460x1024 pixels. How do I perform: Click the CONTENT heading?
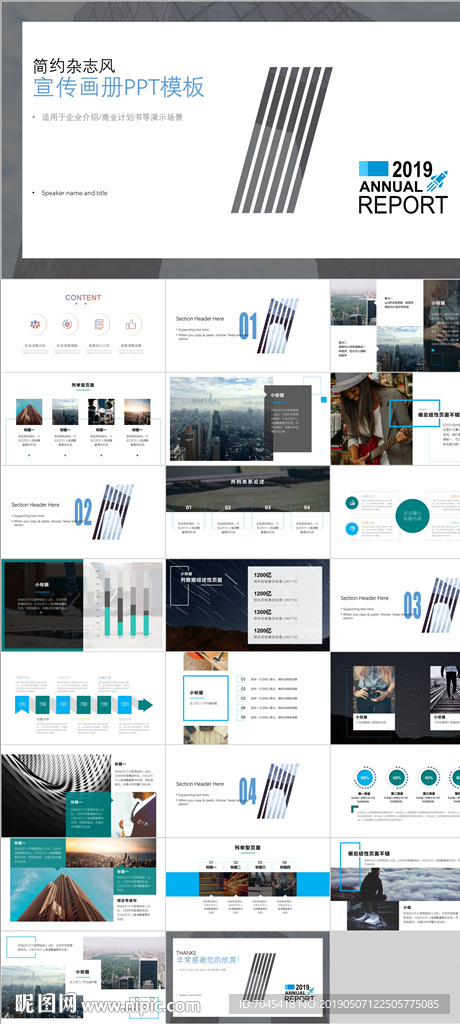coord(83,298)
